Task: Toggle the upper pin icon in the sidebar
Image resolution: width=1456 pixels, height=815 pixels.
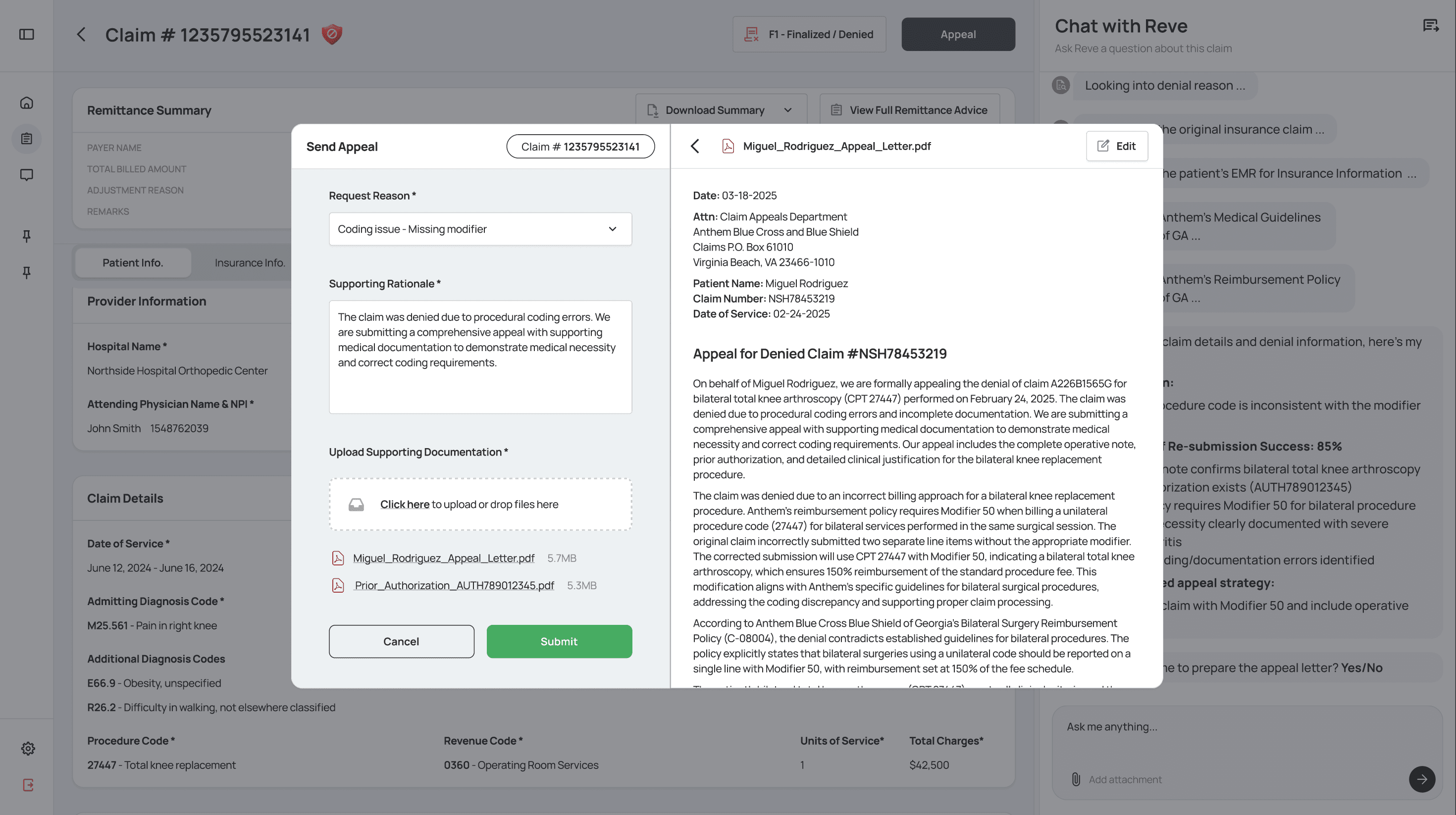Action: click(x=27, y=236)
